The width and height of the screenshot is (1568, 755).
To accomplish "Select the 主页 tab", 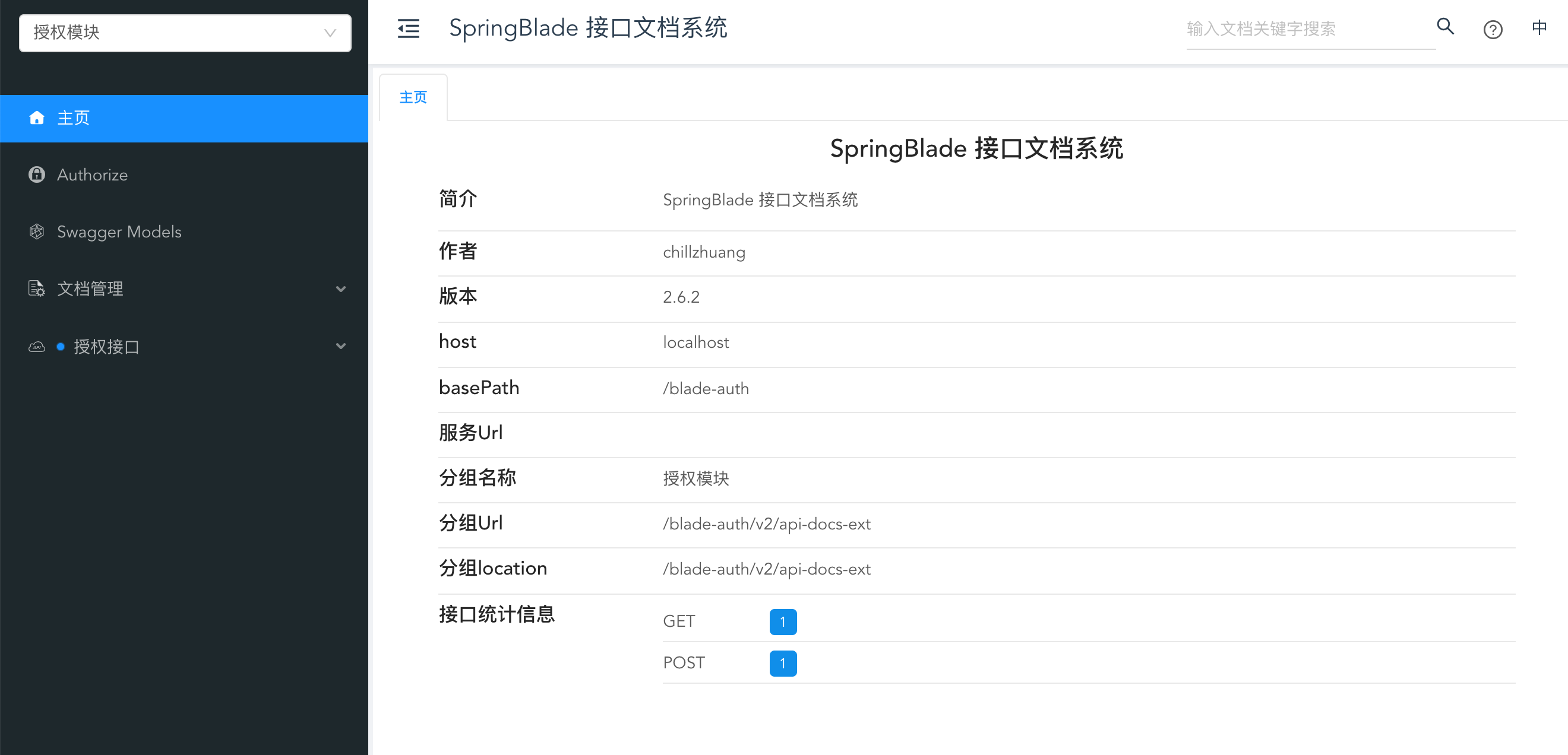I will coord(413,97).
